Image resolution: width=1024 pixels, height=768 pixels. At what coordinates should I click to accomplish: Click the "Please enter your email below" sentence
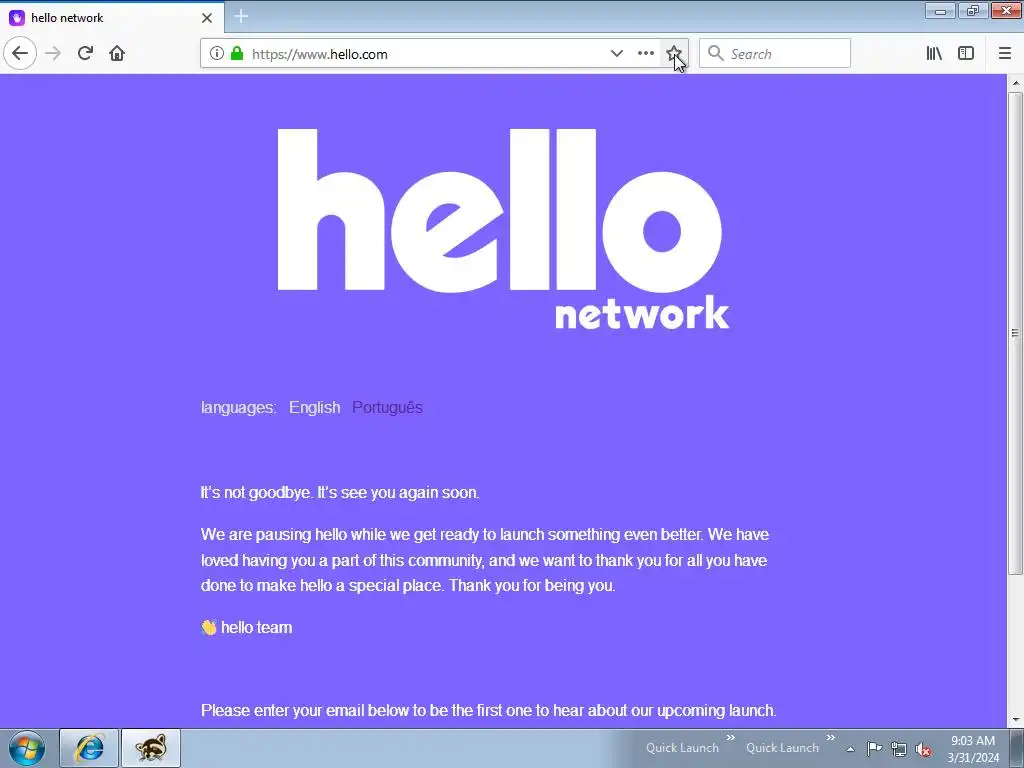488,711
